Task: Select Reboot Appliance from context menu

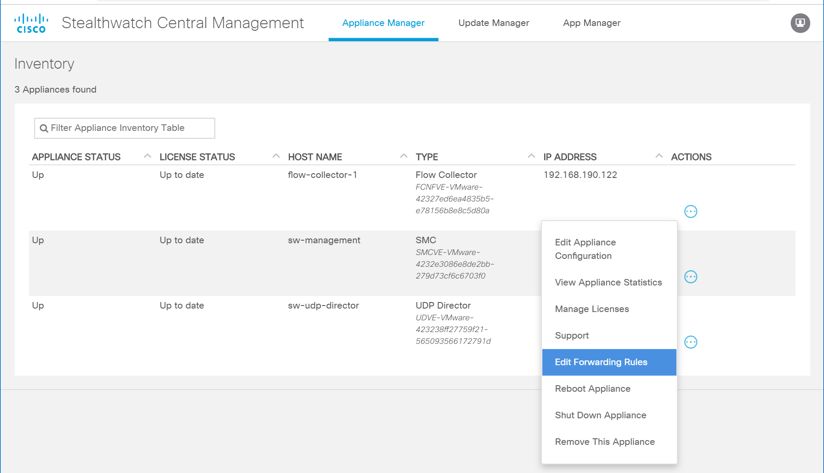Action: point(592,389)
